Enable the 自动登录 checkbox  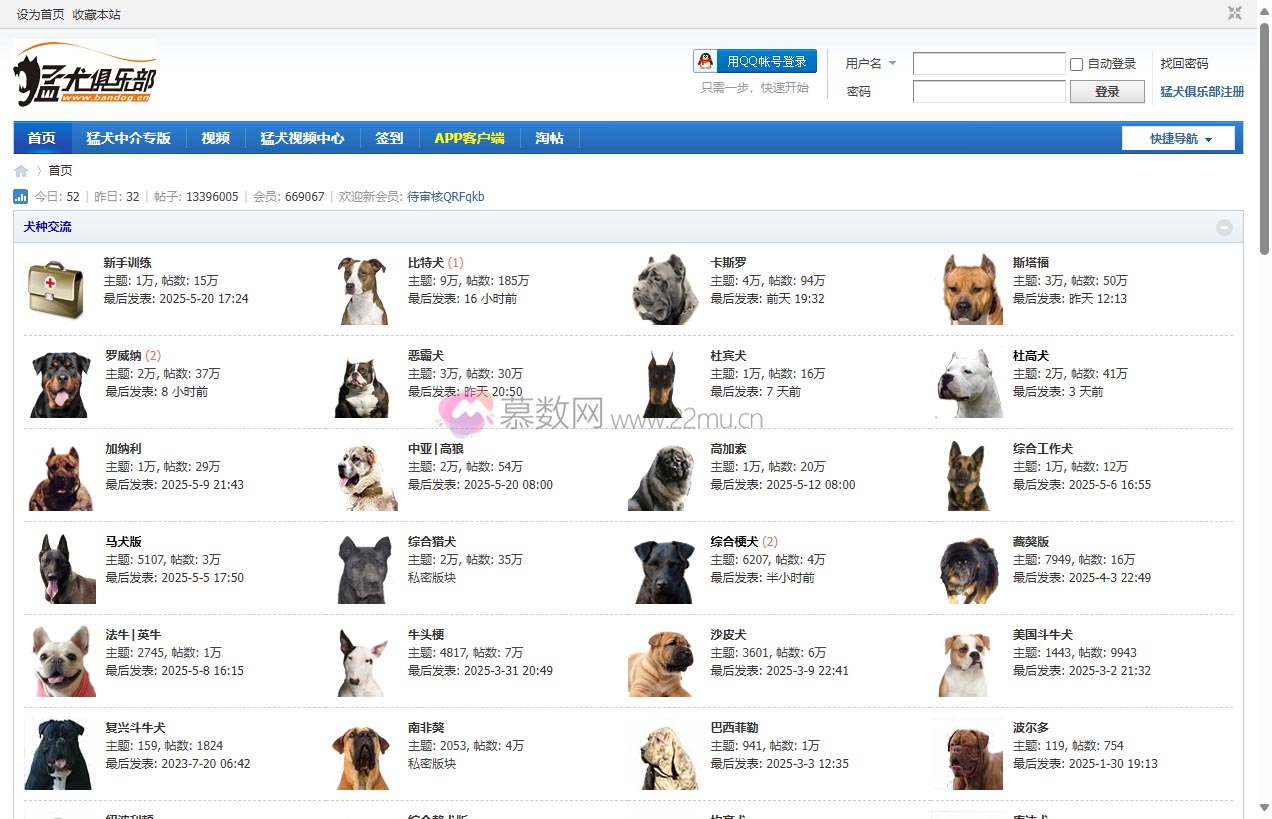(1075, 63)
